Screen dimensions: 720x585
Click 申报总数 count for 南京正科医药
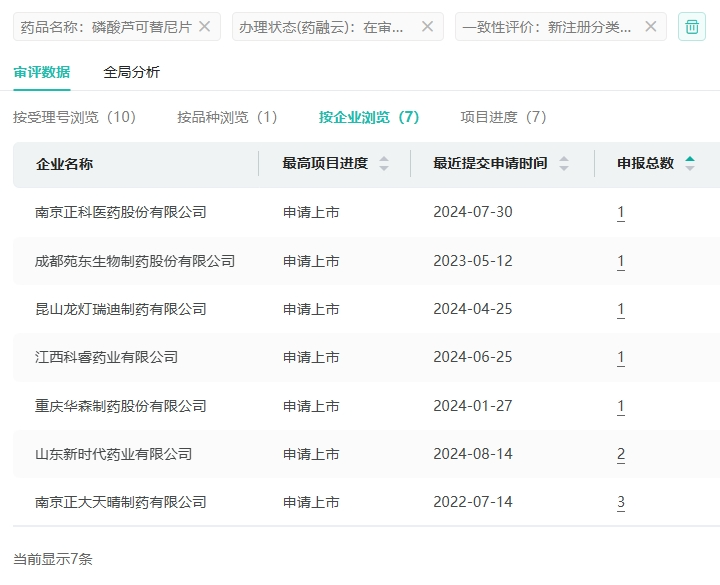(x=621, y=212)
